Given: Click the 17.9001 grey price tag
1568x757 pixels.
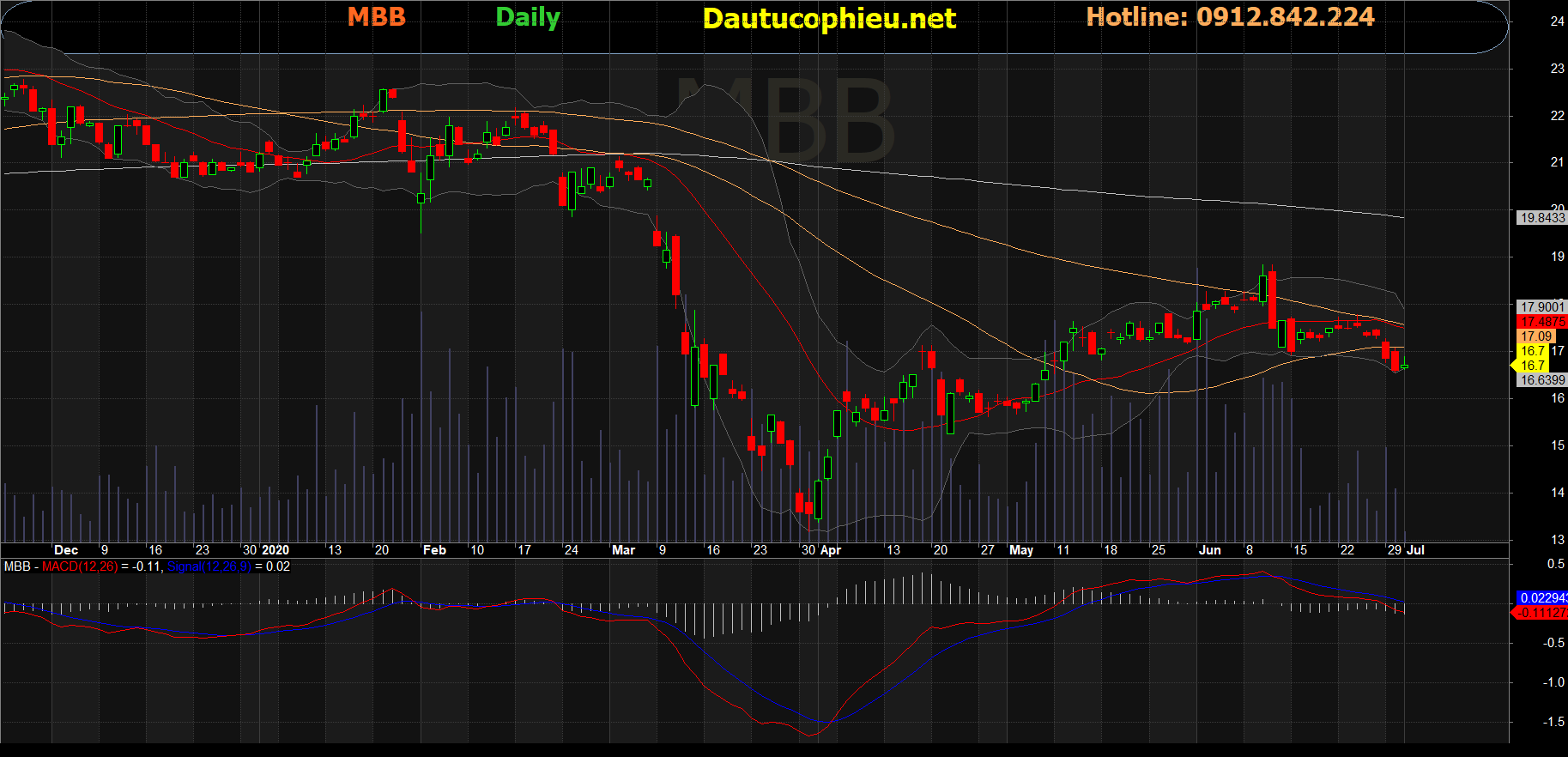Looking at the screenshot, I should point(1542,306).
